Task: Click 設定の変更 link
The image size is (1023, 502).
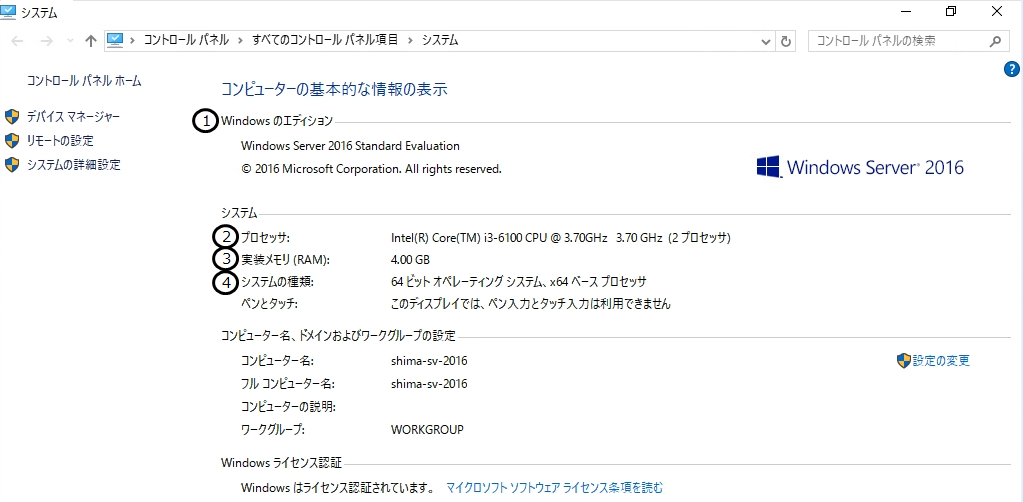Action: (x=941, y=360)
